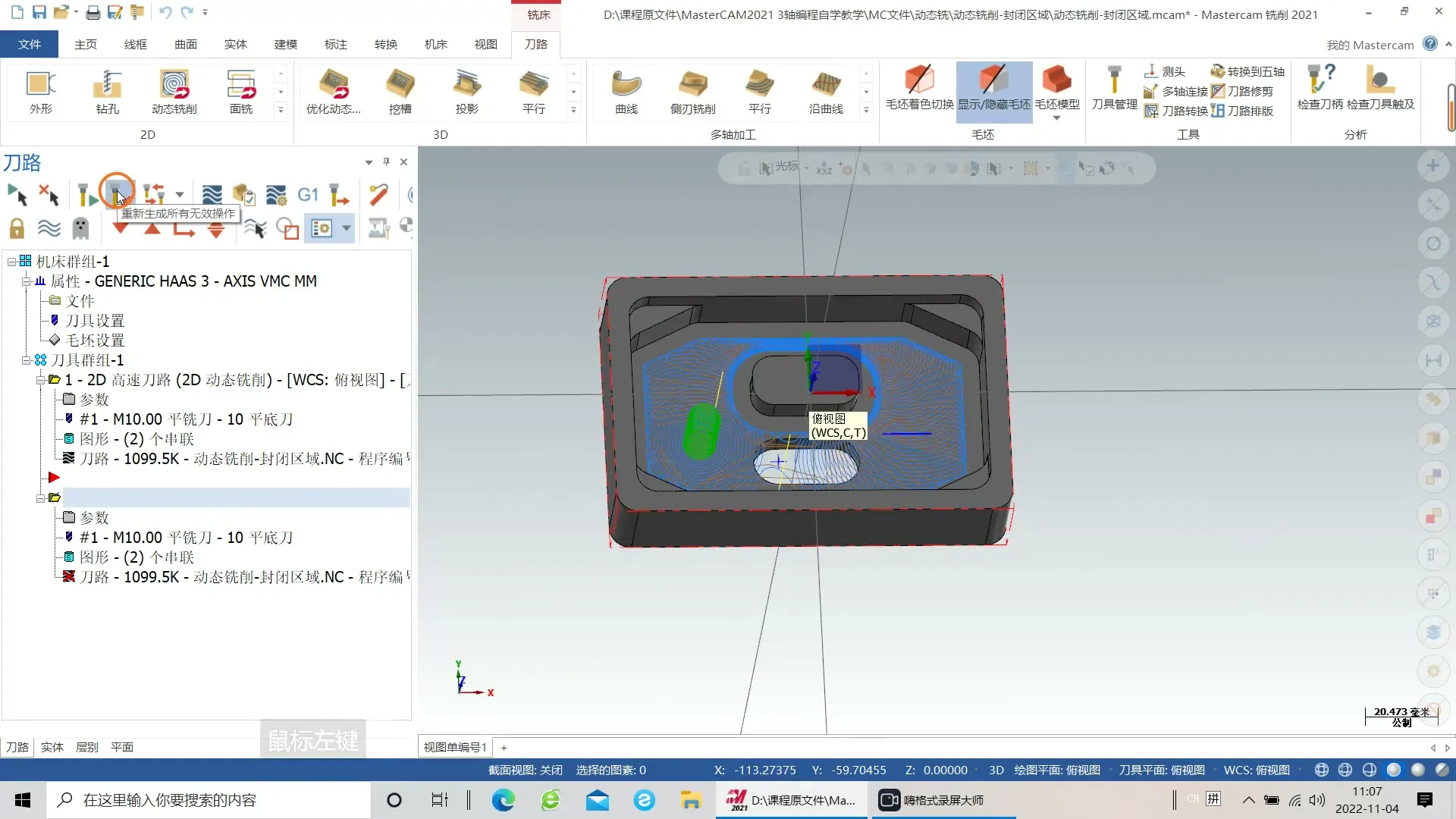The height and width of the screenshot is (819, 1456).
Task: Toggle ghost display of selected operations
Action: [x=80, y=227]
